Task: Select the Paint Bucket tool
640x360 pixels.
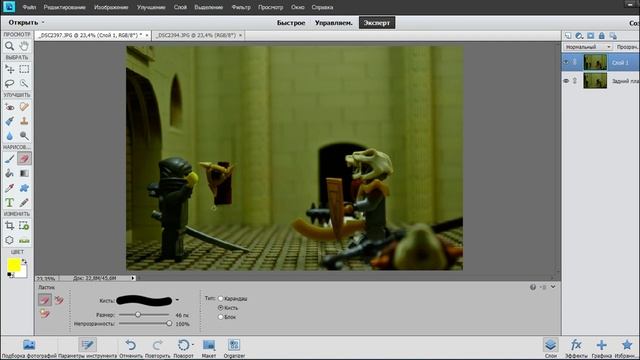Action: click(9, 173)
